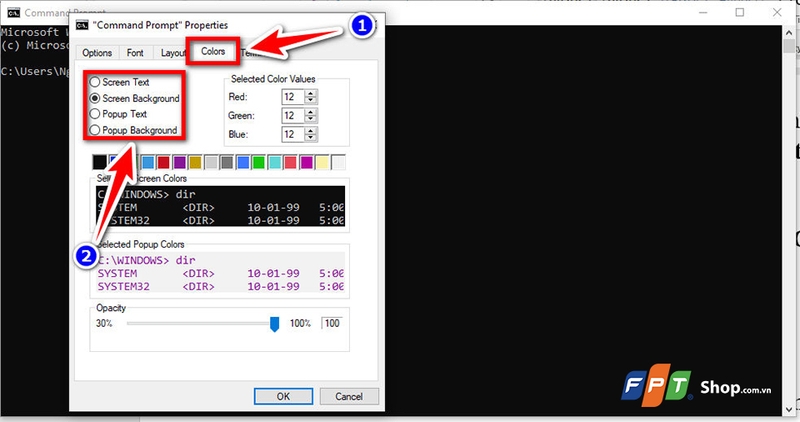The height and width of the screenshot is (422, 800).
Task: Pick the steel blue swatch beside dark red
Action: [x=147, y=163]
